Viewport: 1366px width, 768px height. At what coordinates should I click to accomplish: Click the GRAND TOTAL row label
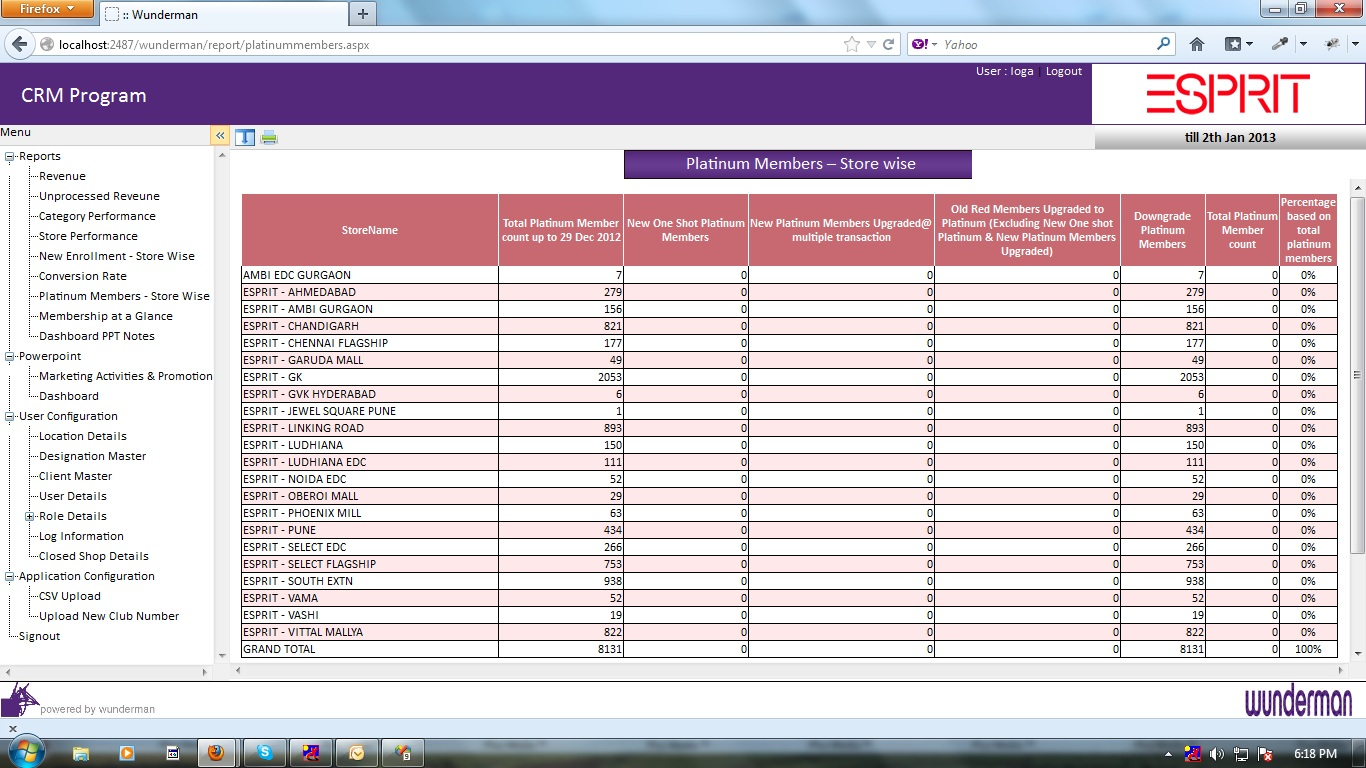tap(279, 649)
